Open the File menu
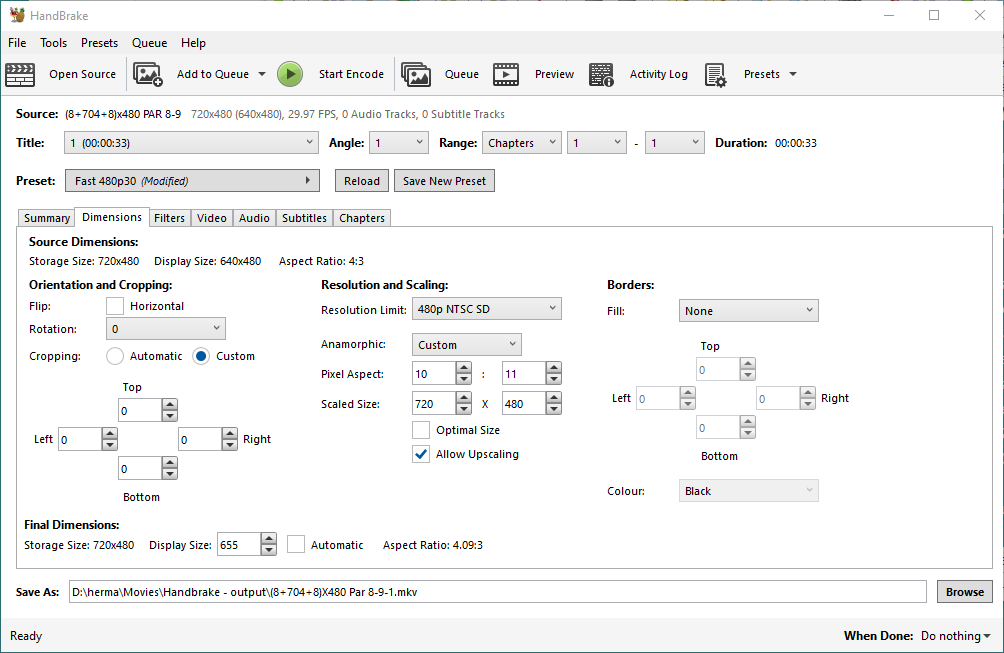The height and width of the screenshot is (653, 1004). [17, 43]
